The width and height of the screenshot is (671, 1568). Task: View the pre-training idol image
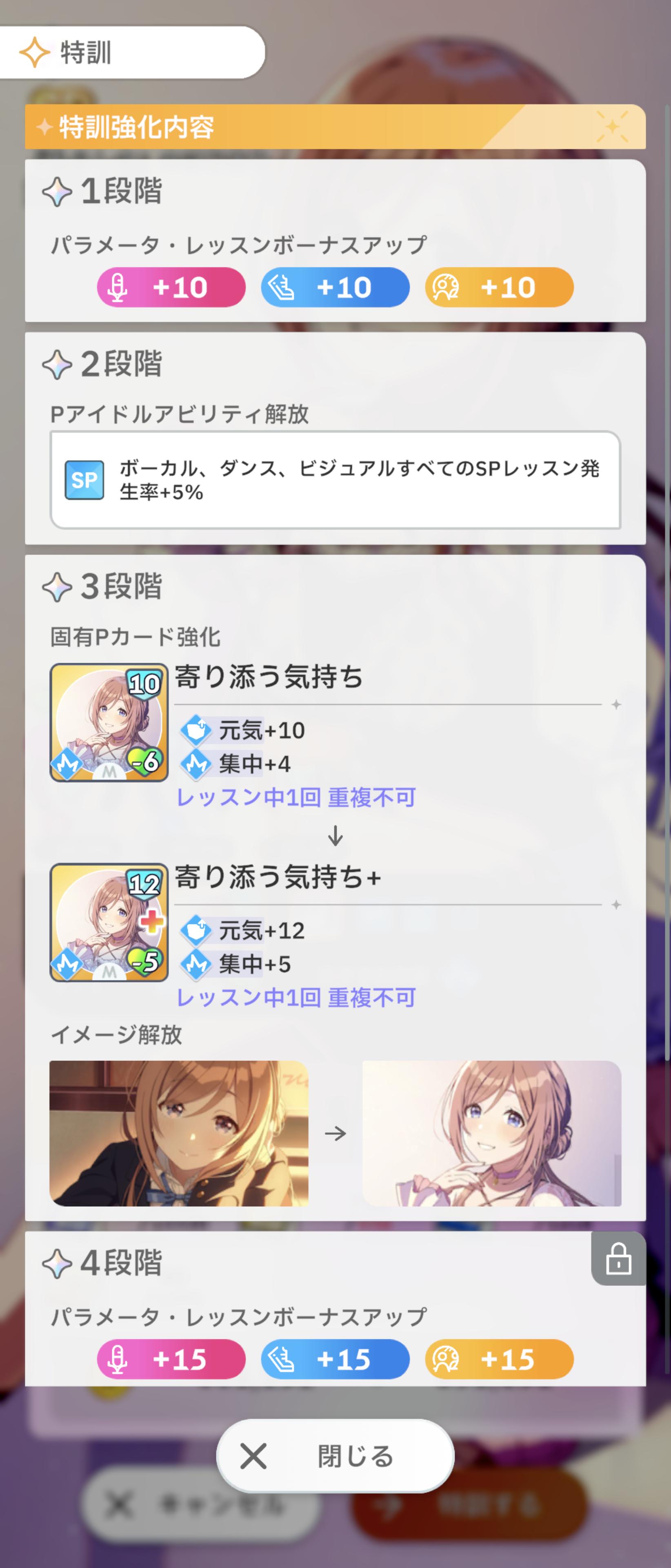179,1134
